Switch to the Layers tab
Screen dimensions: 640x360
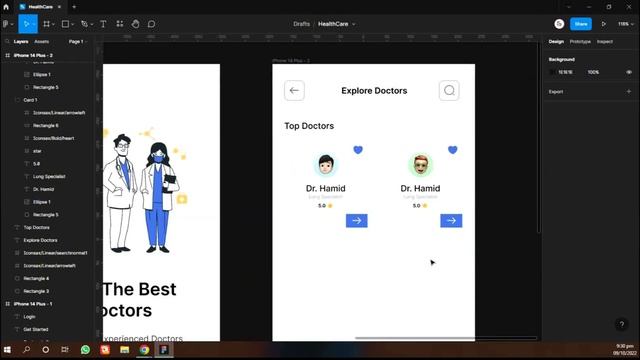pyautogui.click(x=21, y=42)
